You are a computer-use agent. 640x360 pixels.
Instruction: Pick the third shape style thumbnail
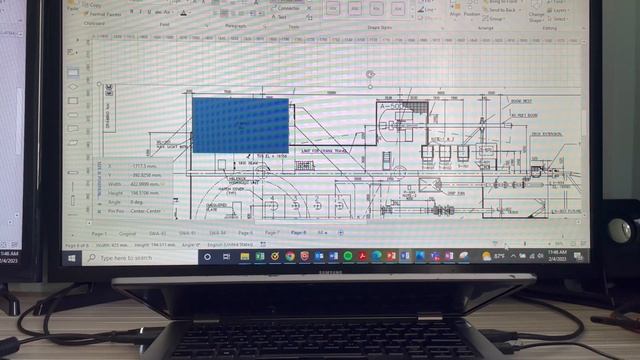(376, 9)
